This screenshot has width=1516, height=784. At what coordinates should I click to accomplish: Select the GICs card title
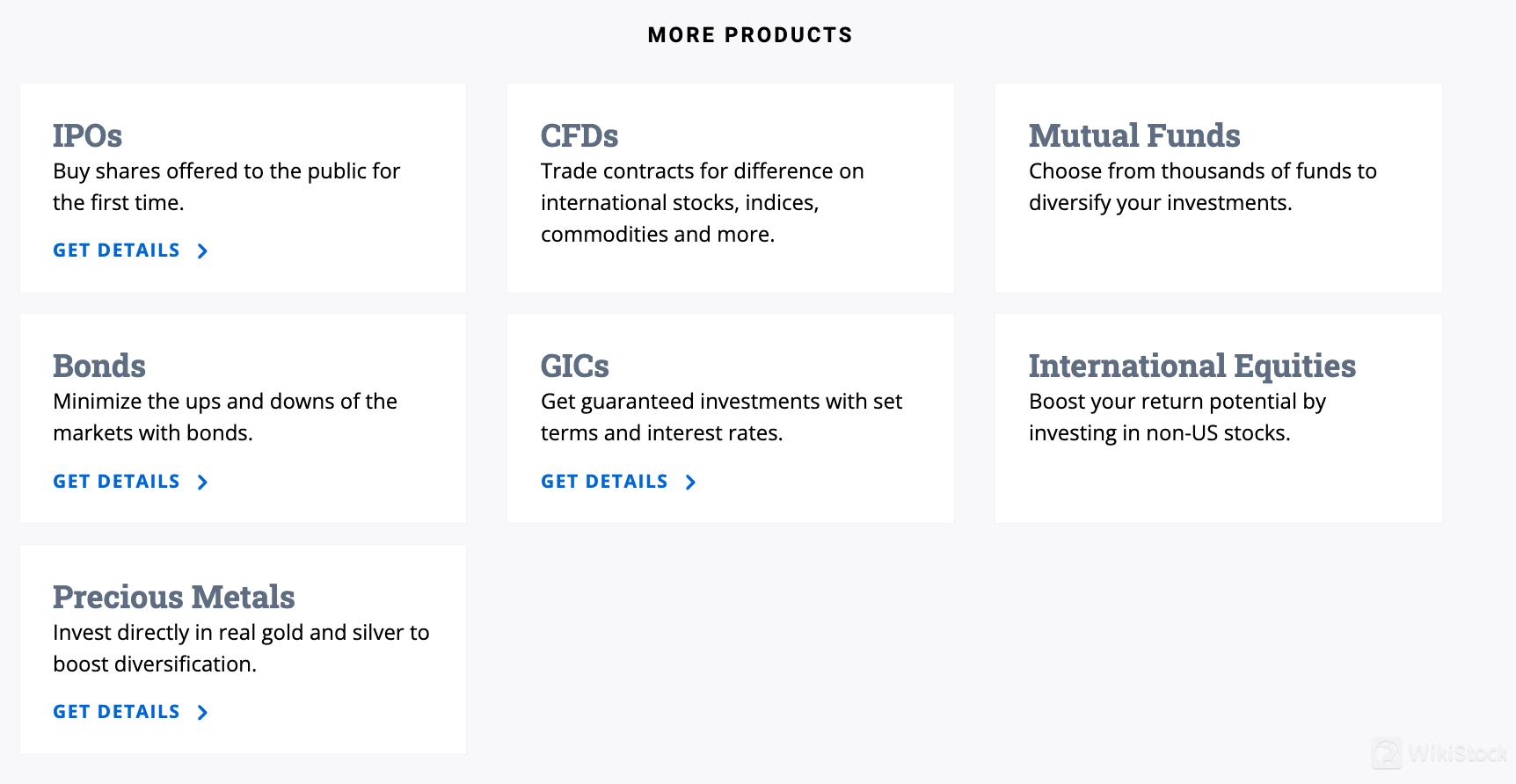tap(575, 366)
